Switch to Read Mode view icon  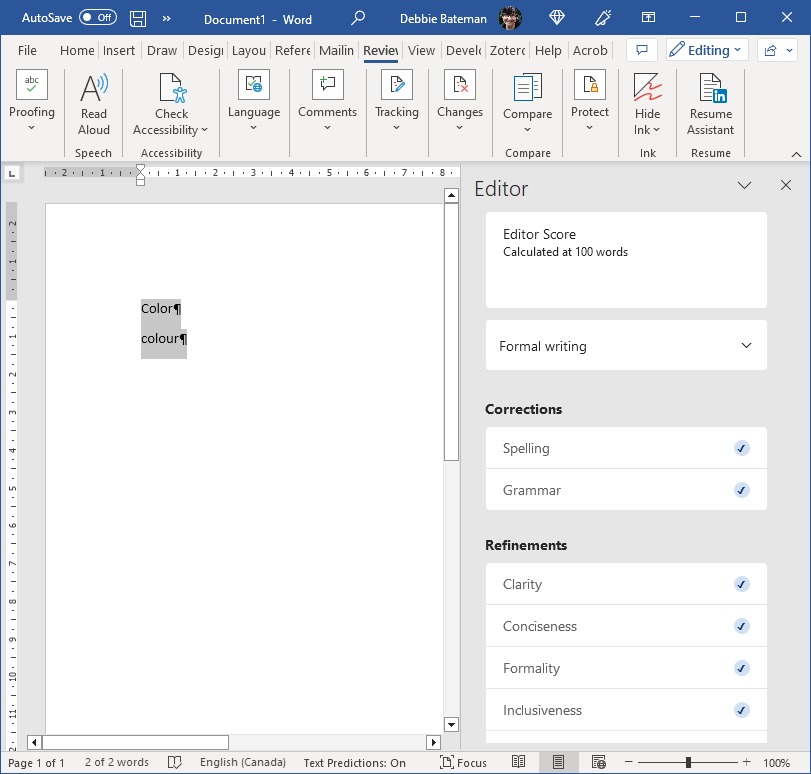coord(519,762)
